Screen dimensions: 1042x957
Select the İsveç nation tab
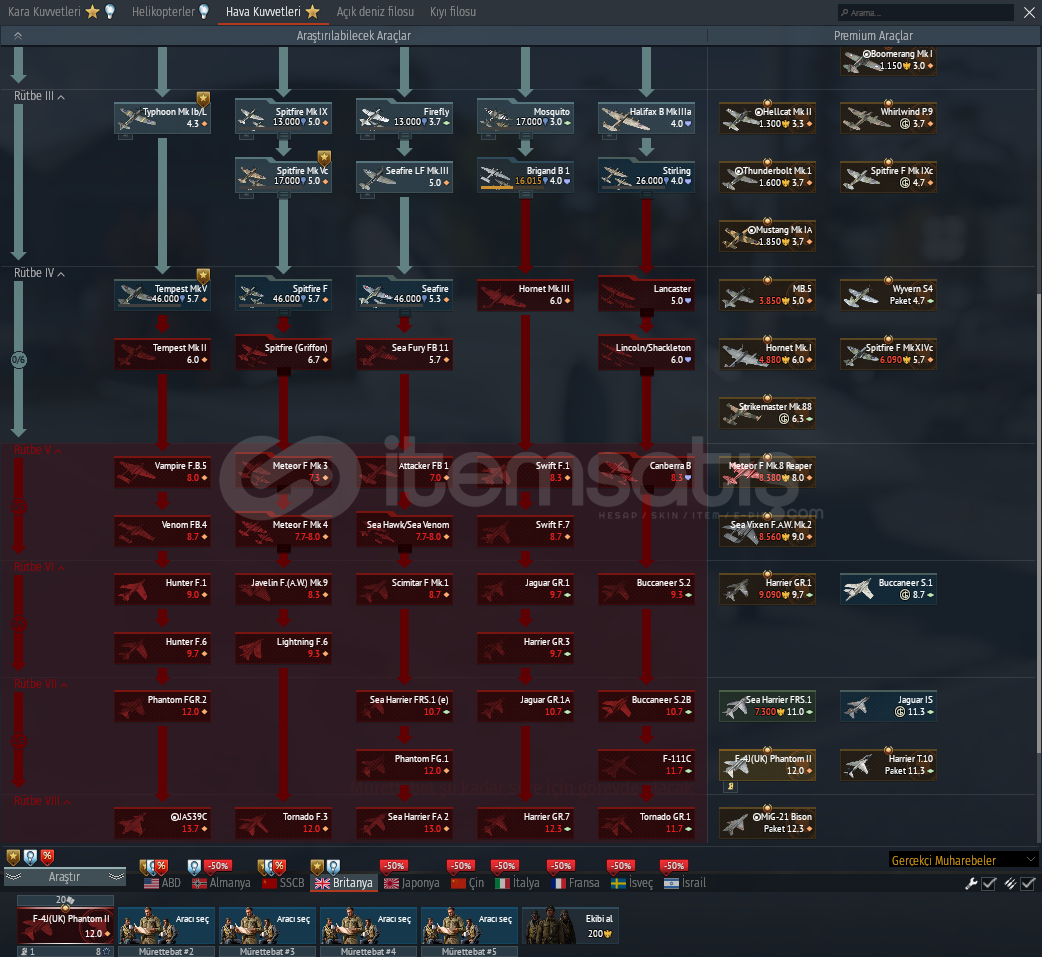point(632,883)
